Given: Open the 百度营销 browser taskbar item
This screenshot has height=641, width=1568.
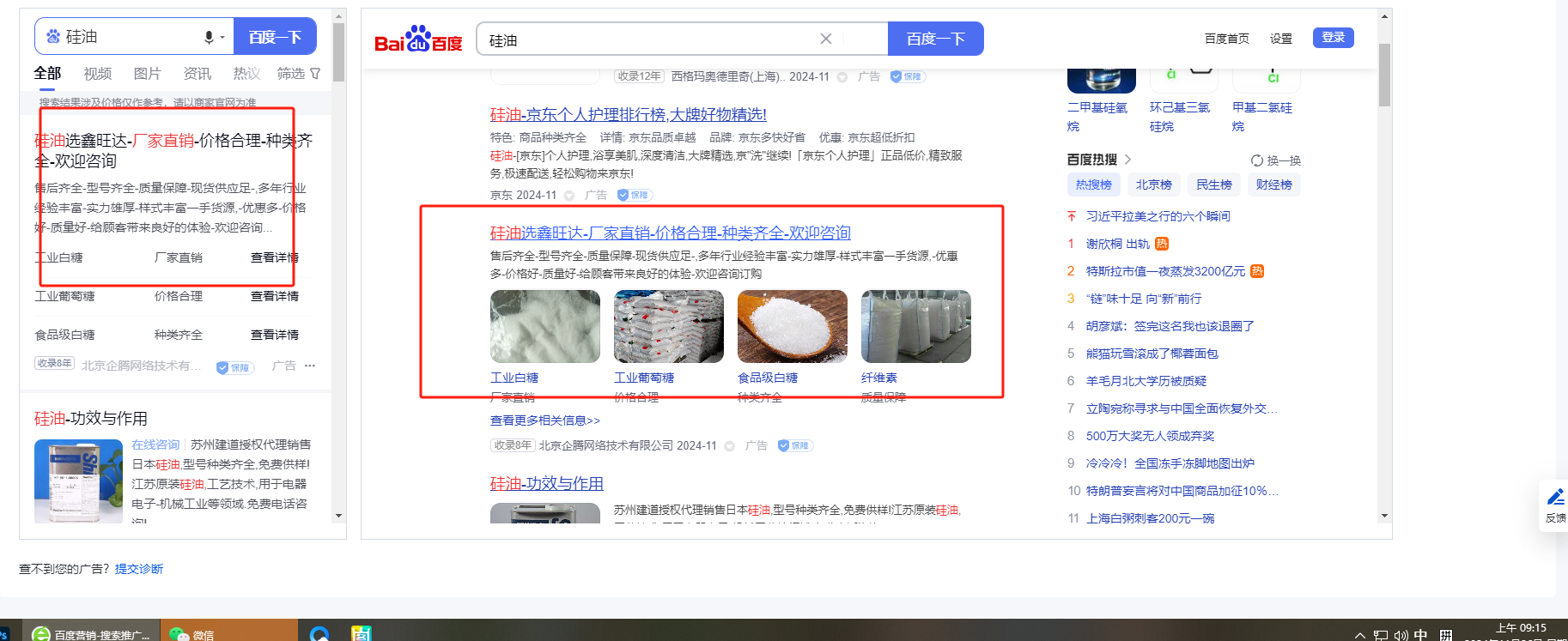Looking at the screenshot, I should [90, 631].
